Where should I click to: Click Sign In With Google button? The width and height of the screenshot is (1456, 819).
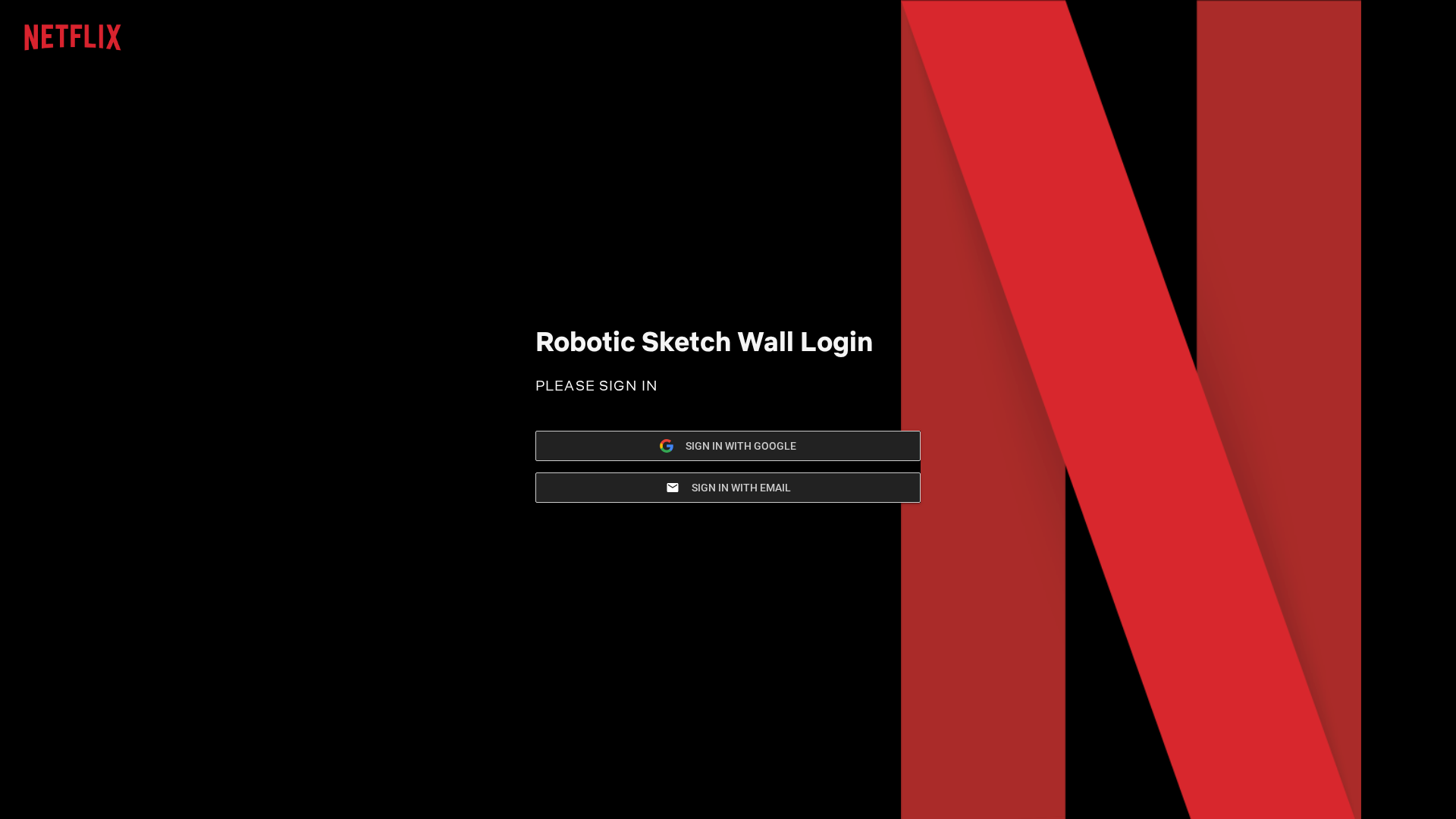click(x=728, y=446)
